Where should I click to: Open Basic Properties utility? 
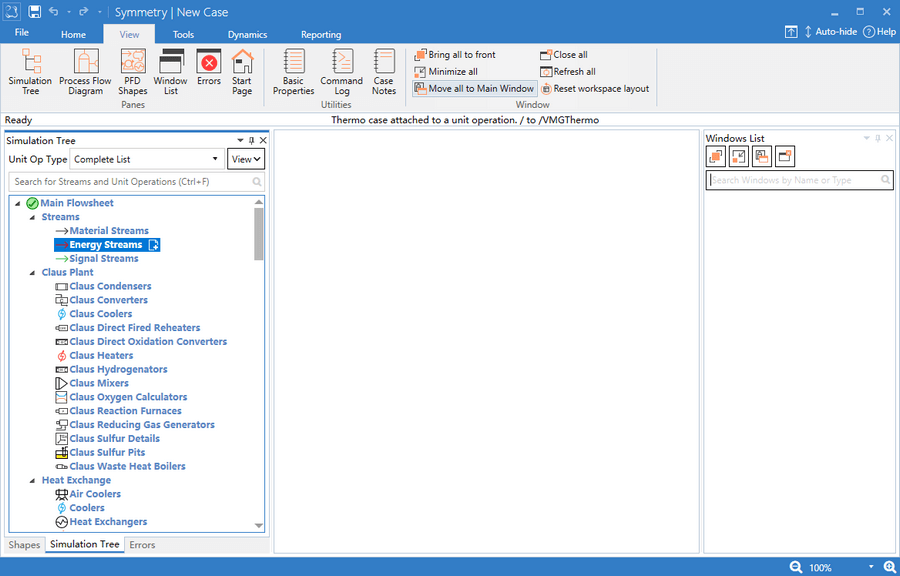point(293,71)
